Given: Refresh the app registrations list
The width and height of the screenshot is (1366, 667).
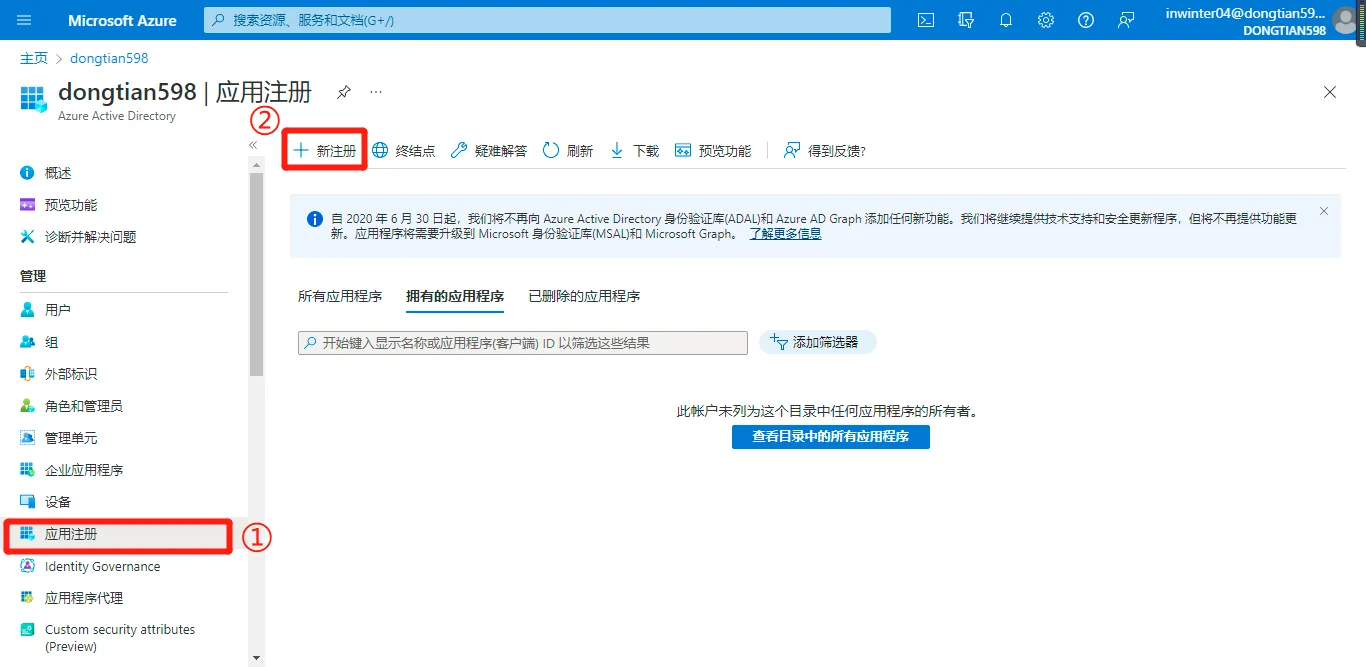Looking at the screenshot, I should coord(568,150).
